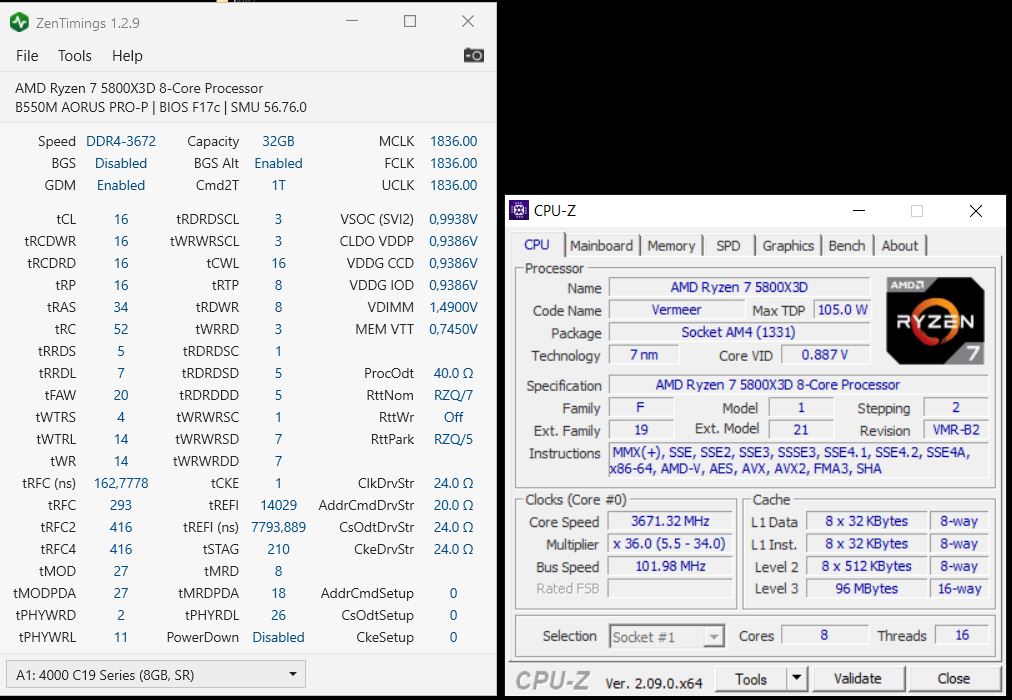Click the PowerDown Disabled value

[x=278, y=637]
